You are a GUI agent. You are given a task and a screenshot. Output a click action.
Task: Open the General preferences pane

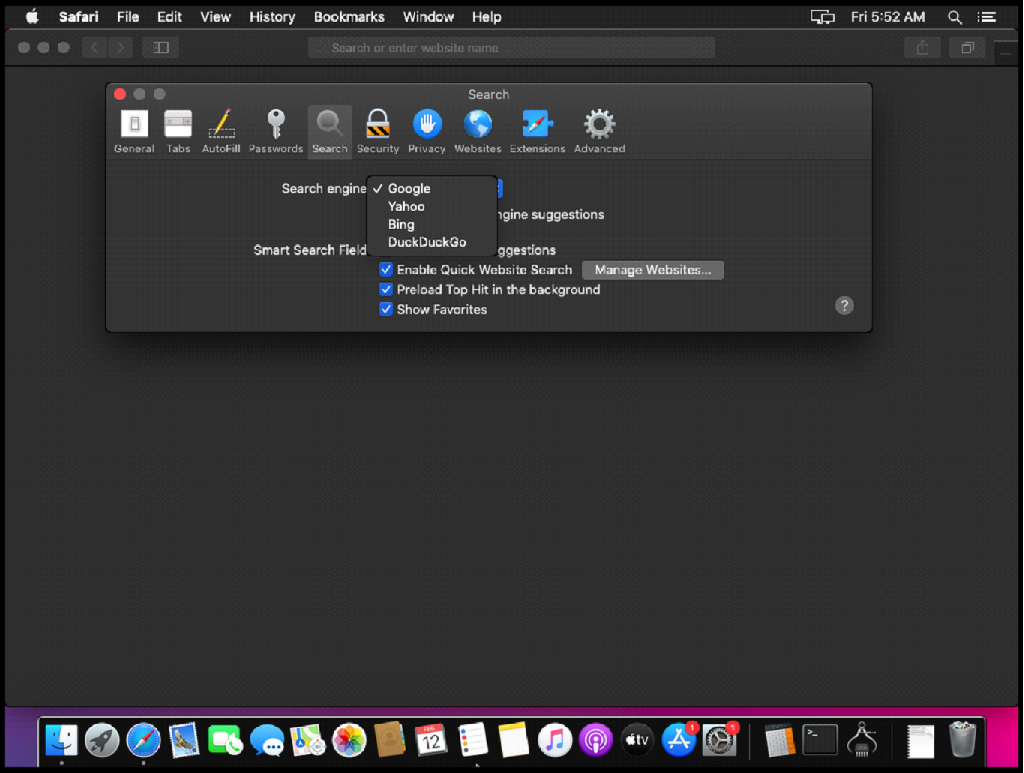(134, 132)
